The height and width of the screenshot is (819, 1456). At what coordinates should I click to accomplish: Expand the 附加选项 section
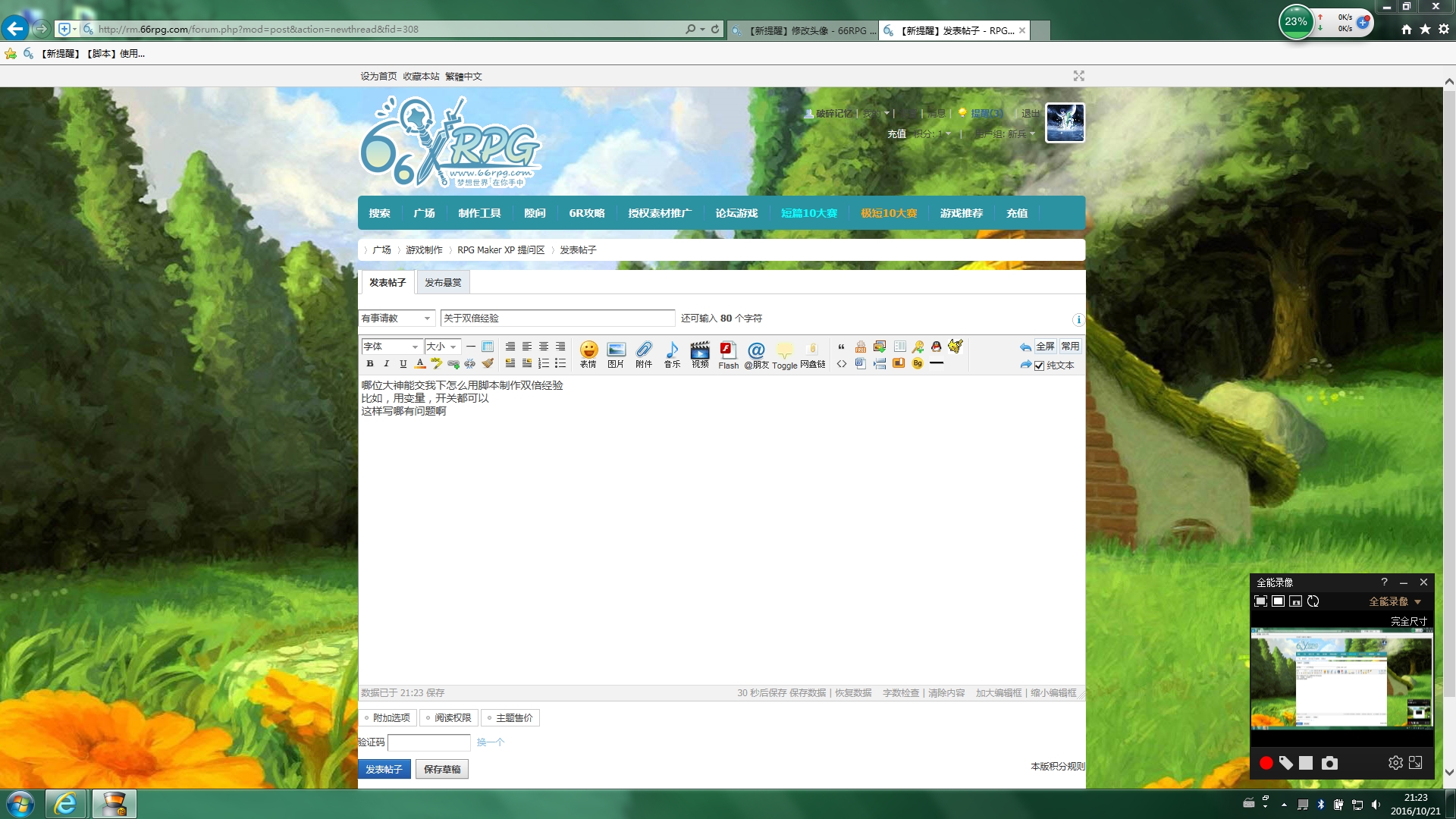coord(388,718)
